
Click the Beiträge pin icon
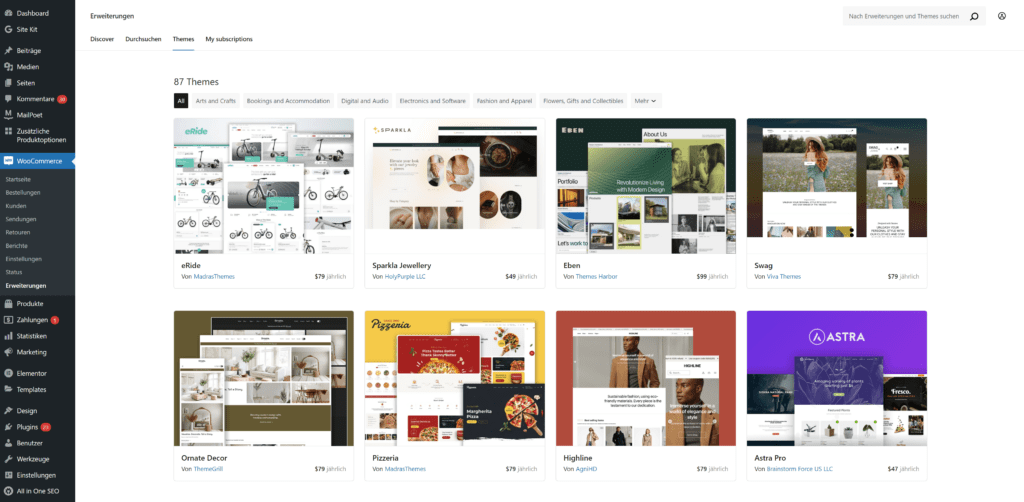click(x=8, y=50)
